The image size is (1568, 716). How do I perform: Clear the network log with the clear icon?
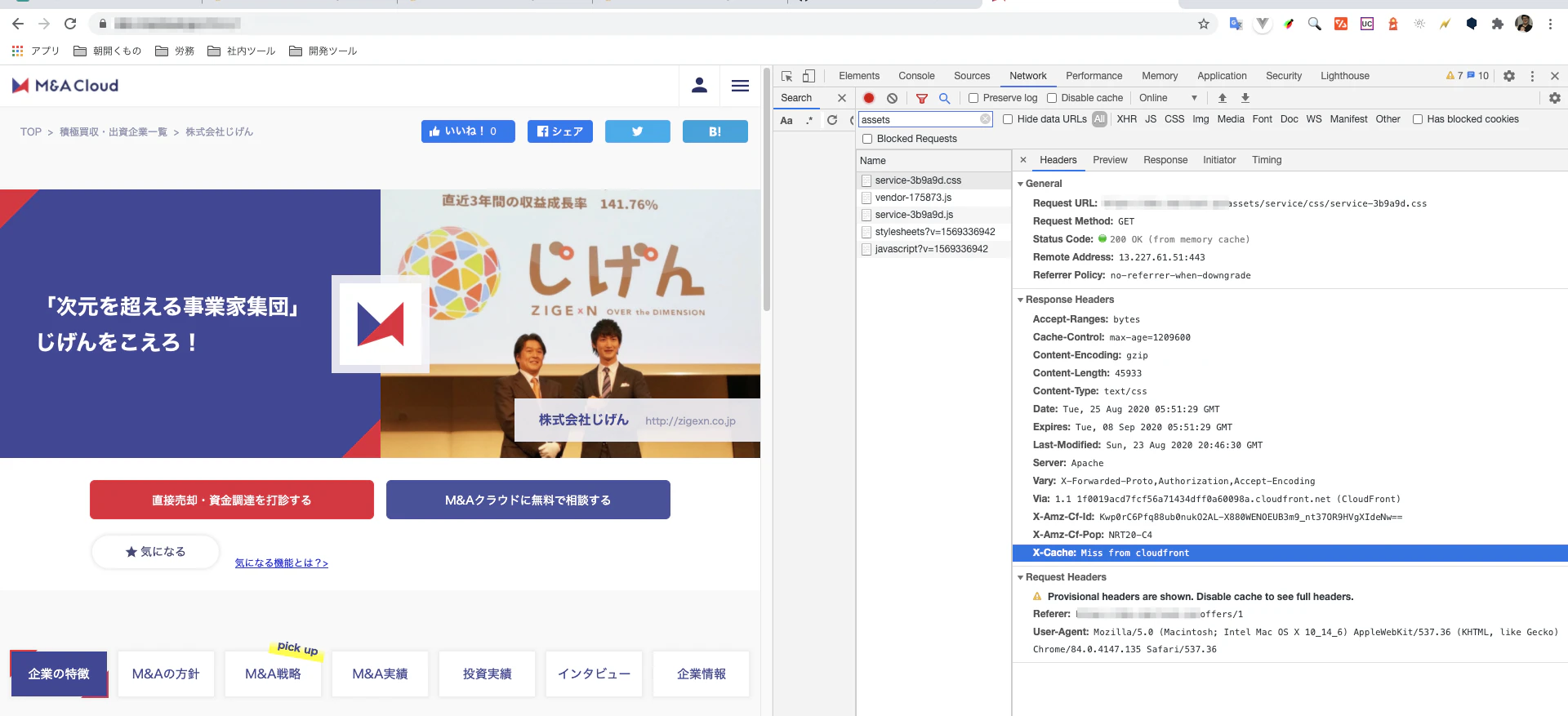[893, 98]
